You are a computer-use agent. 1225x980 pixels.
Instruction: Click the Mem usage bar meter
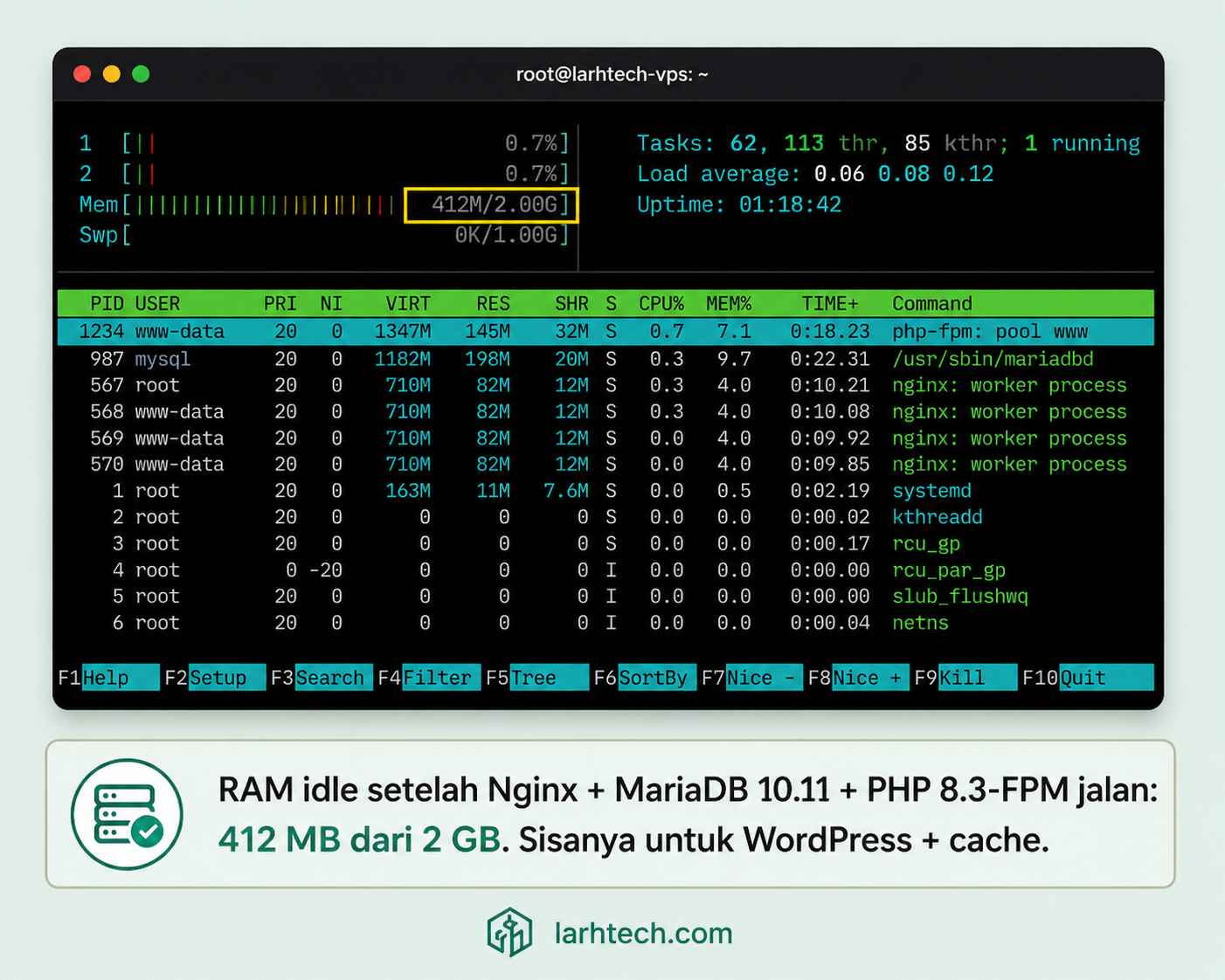click(x=324, y=204)
